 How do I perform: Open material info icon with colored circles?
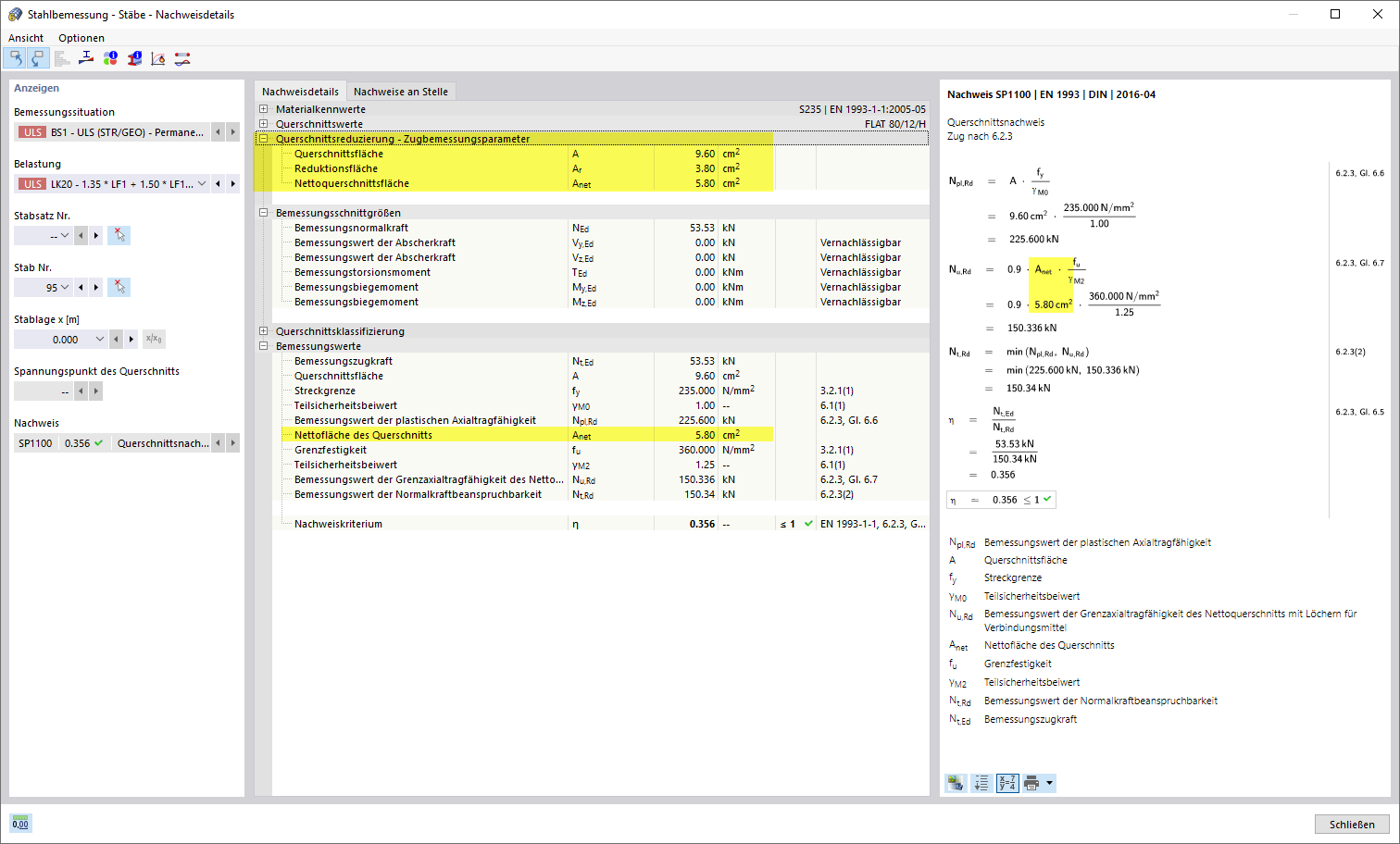click(x=110, y=58)
